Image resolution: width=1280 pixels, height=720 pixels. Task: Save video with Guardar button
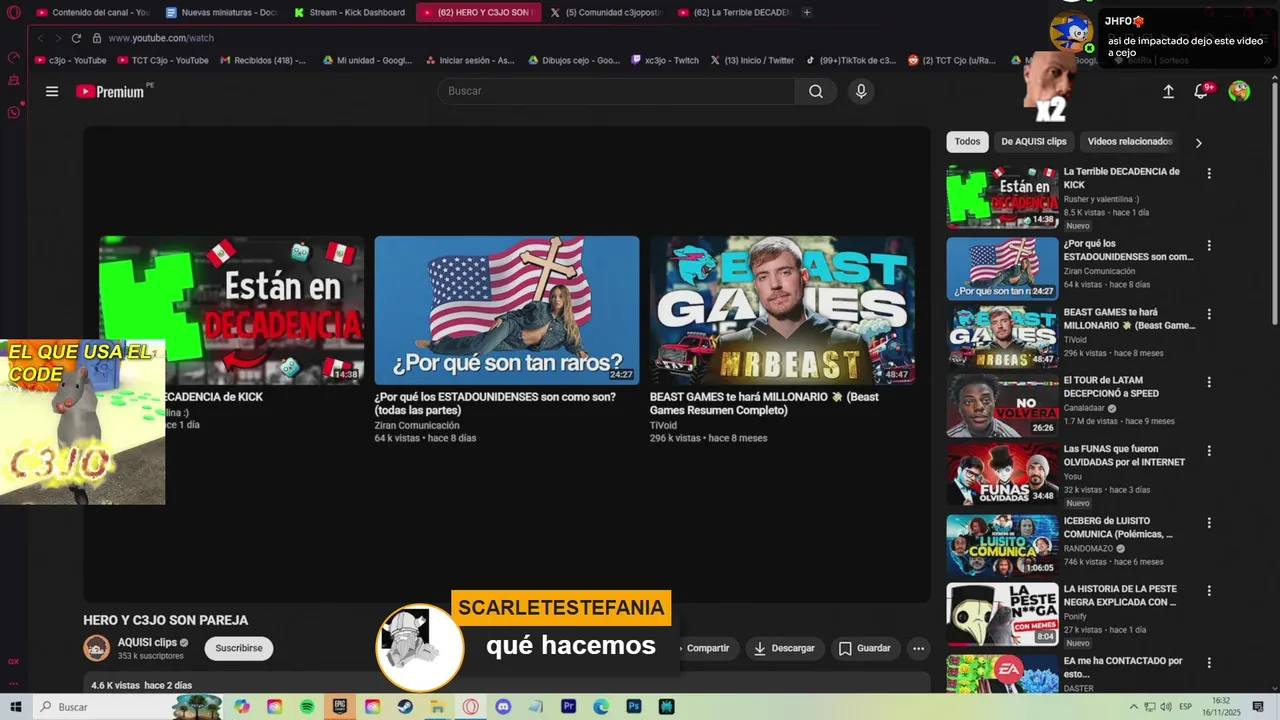pos(864,648)
